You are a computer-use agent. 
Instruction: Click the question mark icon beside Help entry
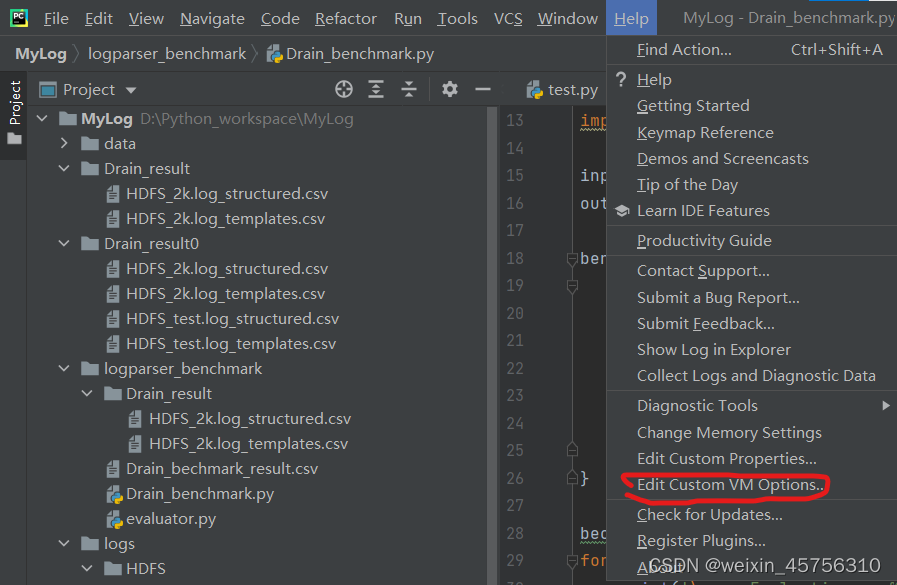622,79
